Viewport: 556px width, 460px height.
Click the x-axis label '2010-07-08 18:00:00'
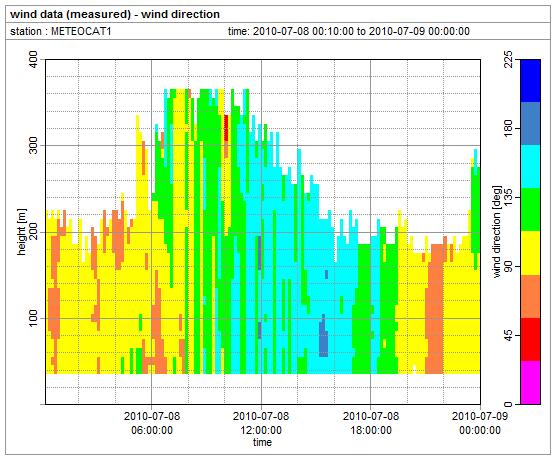click(371, 423)
